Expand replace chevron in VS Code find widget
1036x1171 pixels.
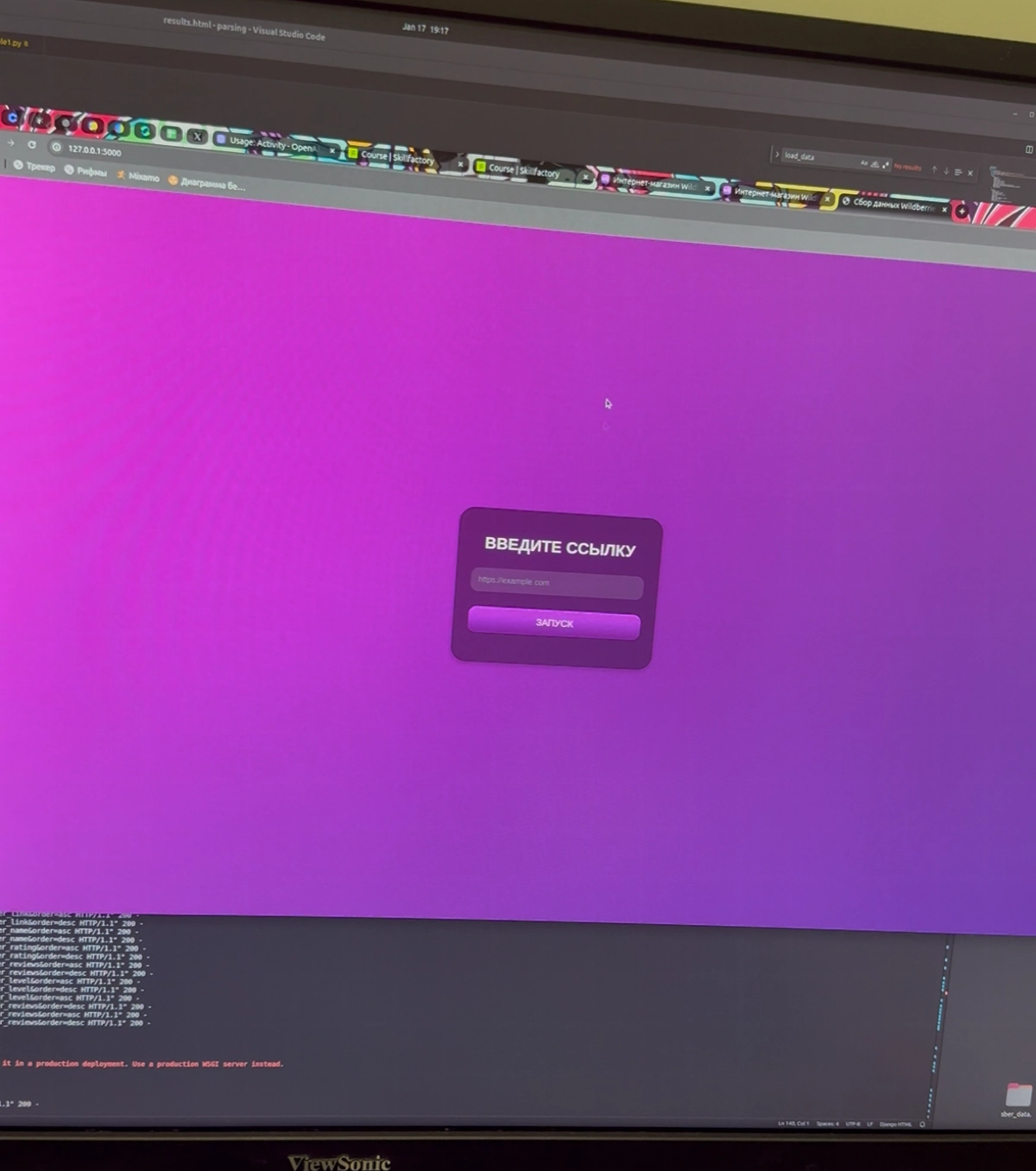click(777, 154)
